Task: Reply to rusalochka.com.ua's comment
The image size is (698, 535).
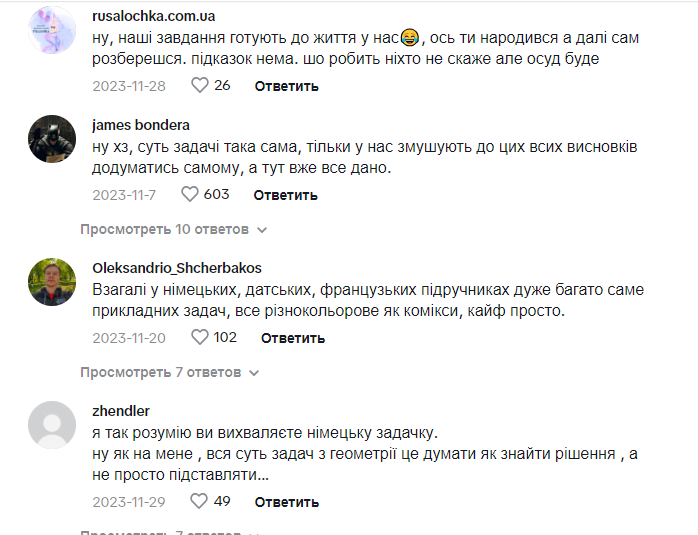Action: tap(286, 86)
